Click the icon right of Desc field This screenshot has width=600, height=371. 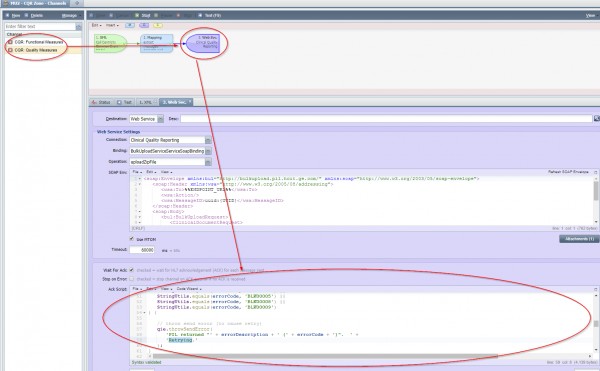coord(597,119)
